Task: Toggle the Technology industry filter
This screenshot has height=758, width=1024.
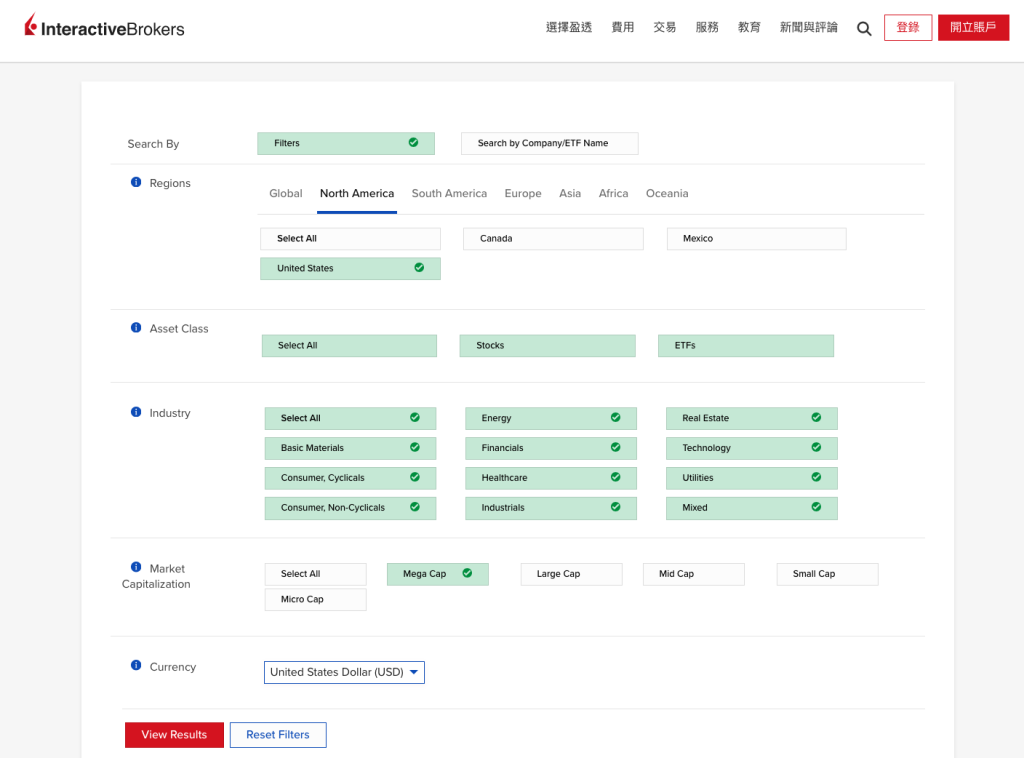Action: [x=751, y=448]
